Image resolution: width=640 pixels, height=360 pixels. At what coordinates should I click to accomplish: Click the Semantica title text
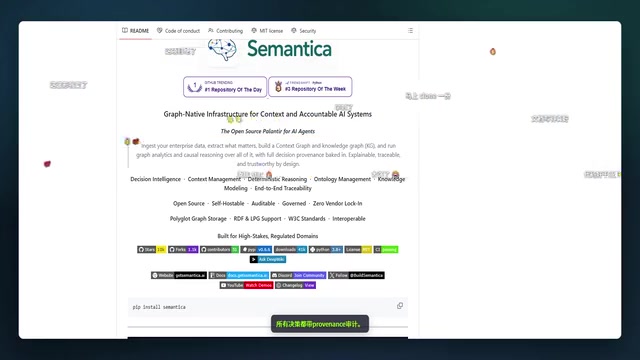289,49
